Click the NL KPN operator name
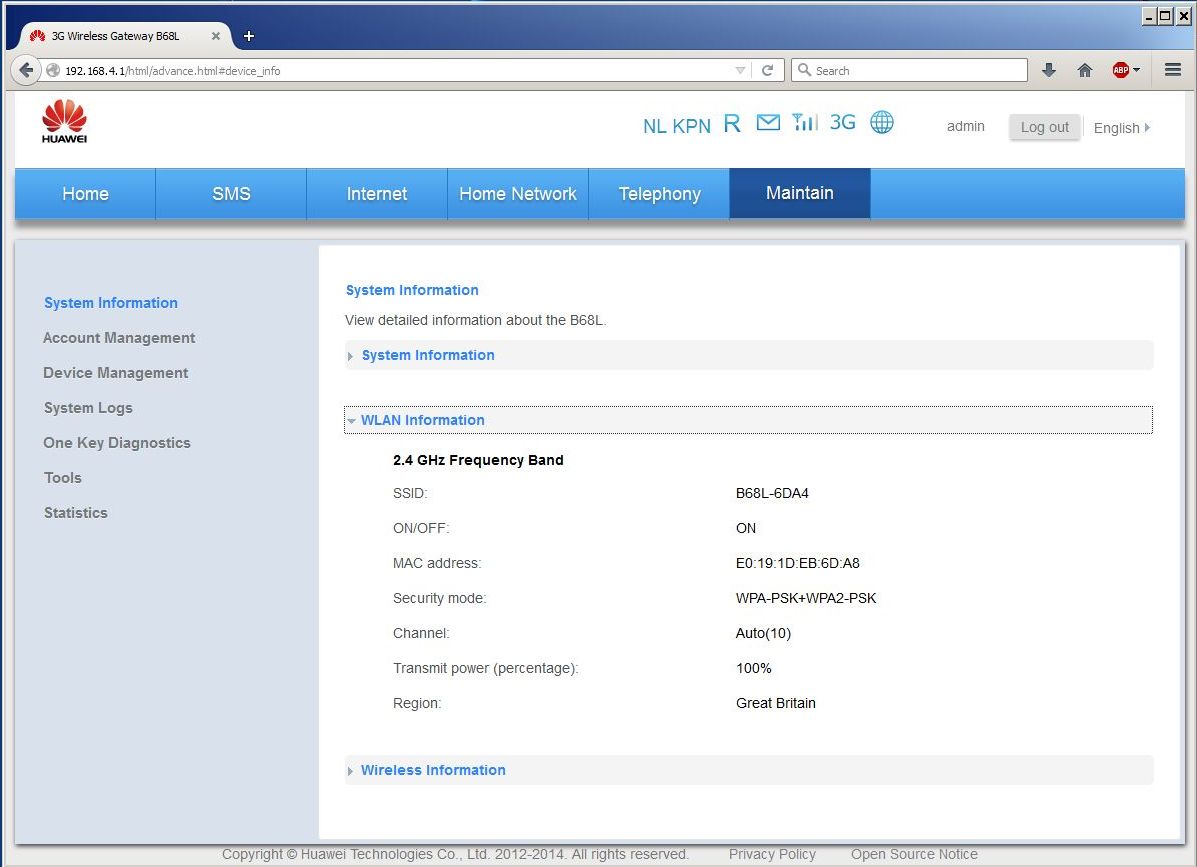 click(x=676, y=126)
